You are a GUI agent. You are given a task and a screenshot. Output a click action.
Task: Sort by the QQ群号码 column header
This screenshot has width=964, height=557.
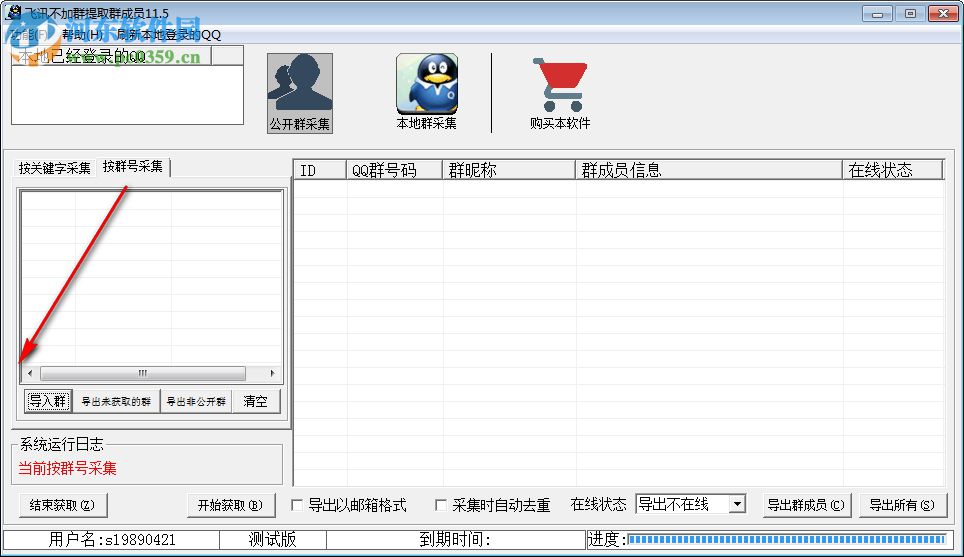coord(394,170)
